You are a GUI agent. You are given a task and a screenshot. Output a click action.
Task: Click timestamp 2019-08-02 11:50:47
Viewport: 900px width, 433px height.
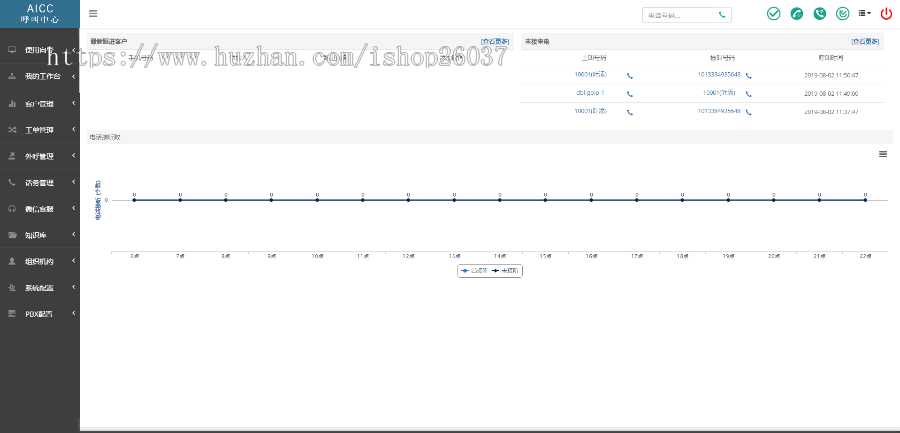[x=831, y=75]
